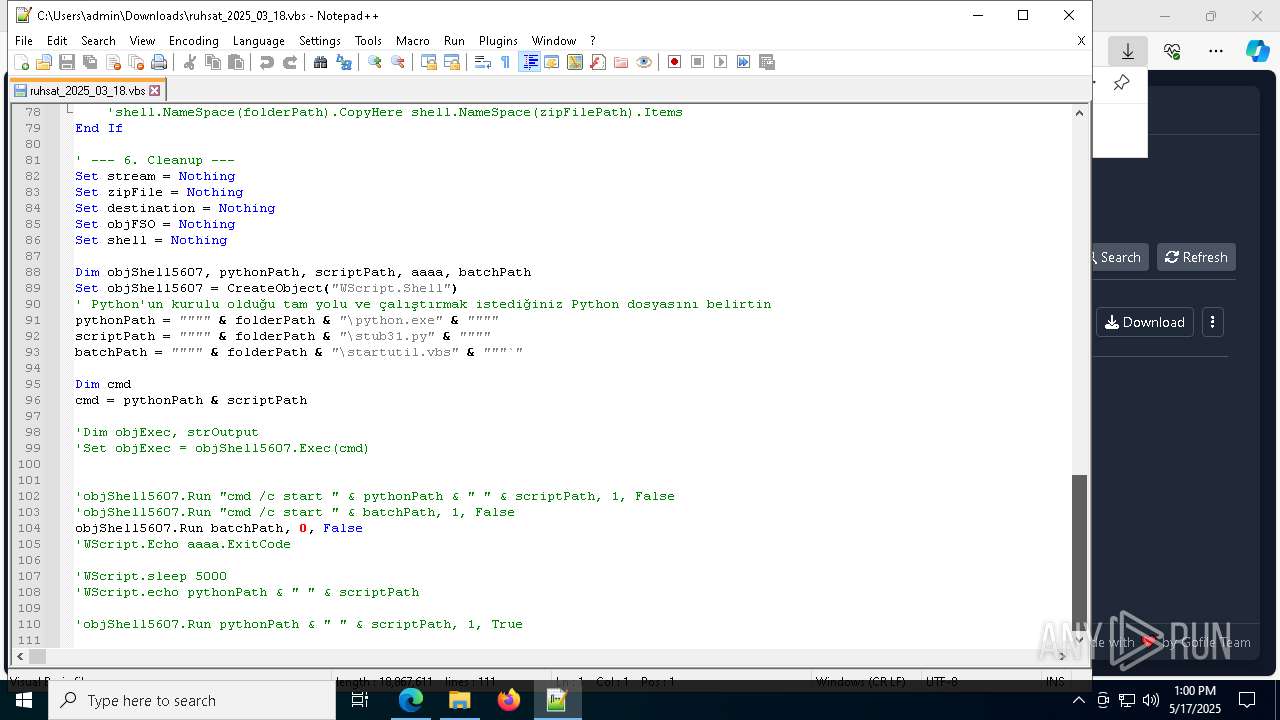Click the Cut scissors icon

tap(190, 62)
